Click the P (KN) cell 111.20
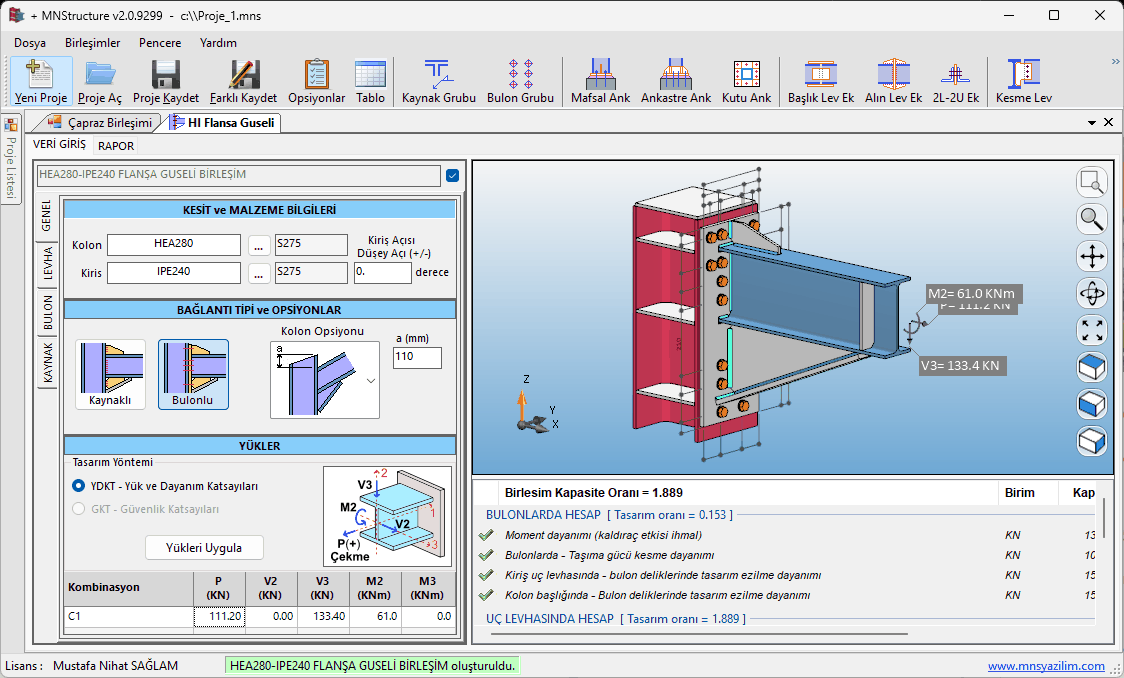Screen dimensions: 1124x678 pyautogui.click(x=219, y=616)
